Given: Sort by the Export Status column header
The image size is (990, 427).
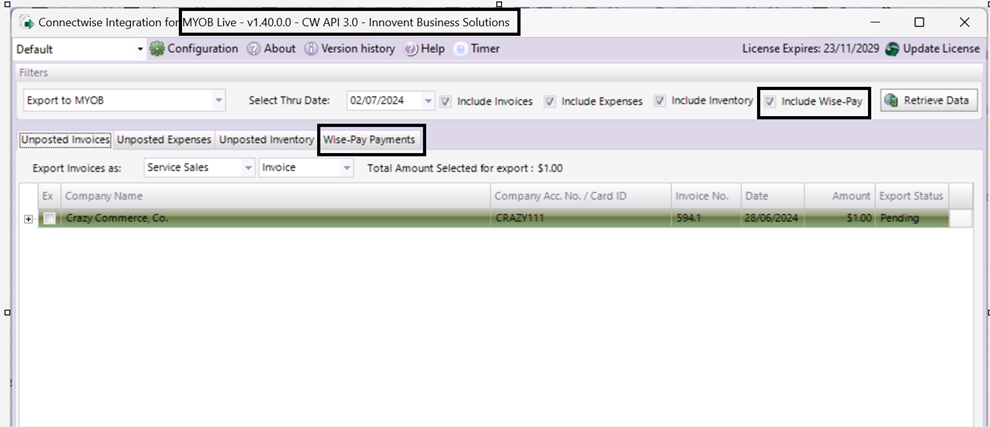Looking at the screenshot, I should [912, 196].
